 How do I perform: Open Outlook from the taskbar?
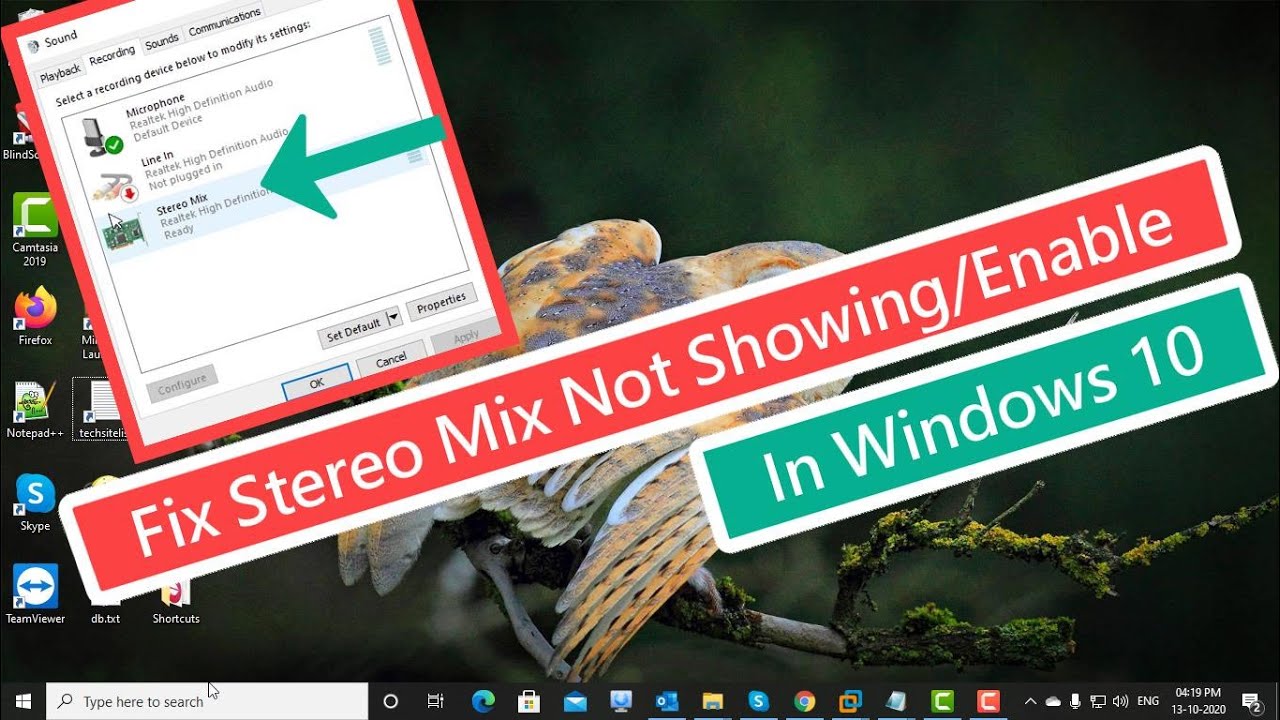click(667, 701)
